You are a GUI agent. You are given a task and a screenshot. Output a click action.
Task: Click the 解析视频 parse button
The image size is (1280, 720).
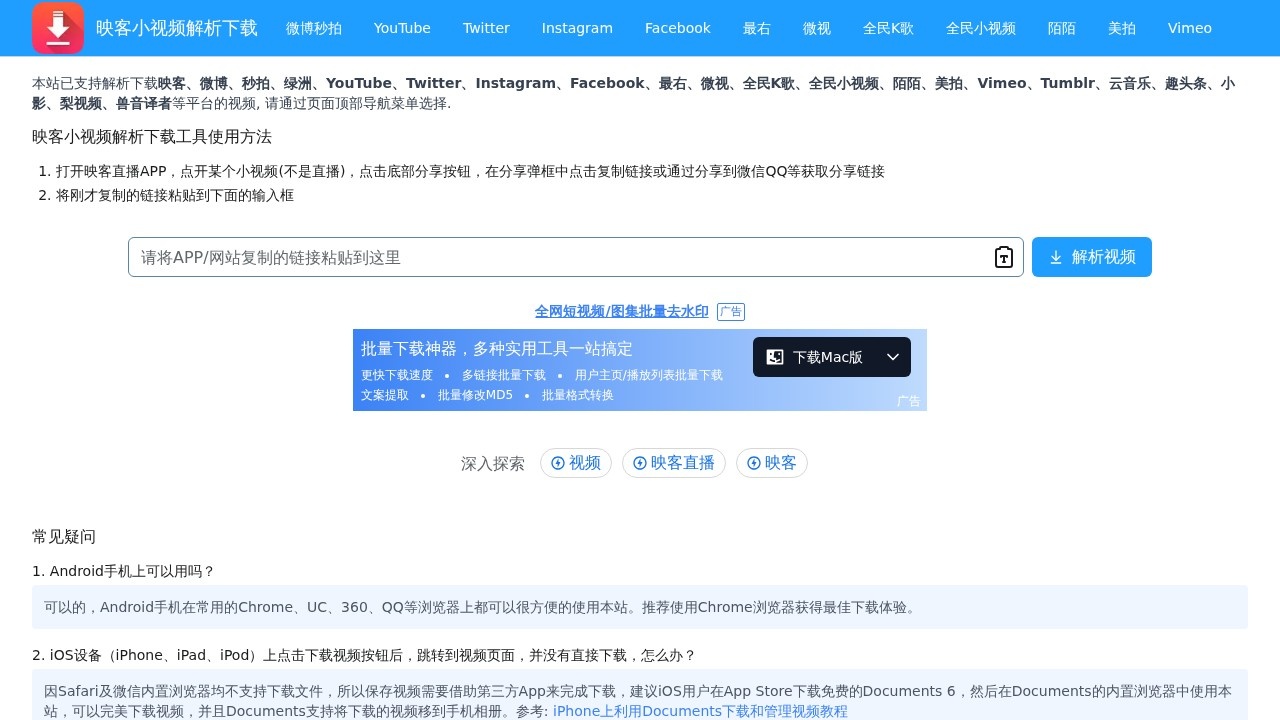tap(1091, 257)
